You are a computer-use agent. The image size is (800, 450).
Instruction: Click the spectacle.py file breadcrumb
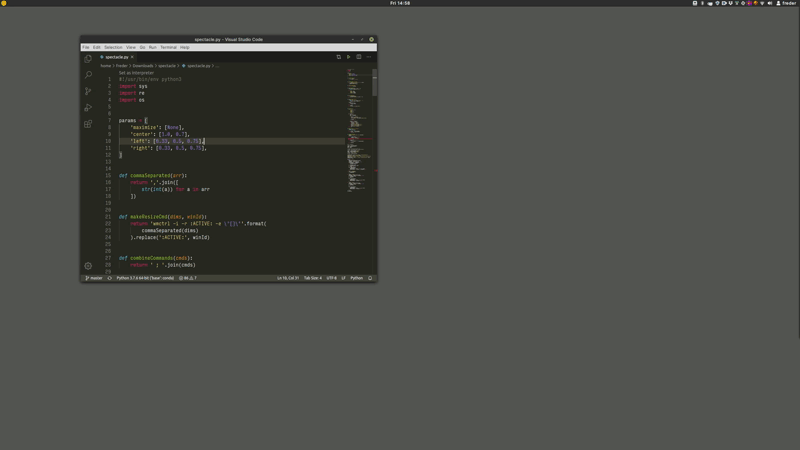point(196,66)
